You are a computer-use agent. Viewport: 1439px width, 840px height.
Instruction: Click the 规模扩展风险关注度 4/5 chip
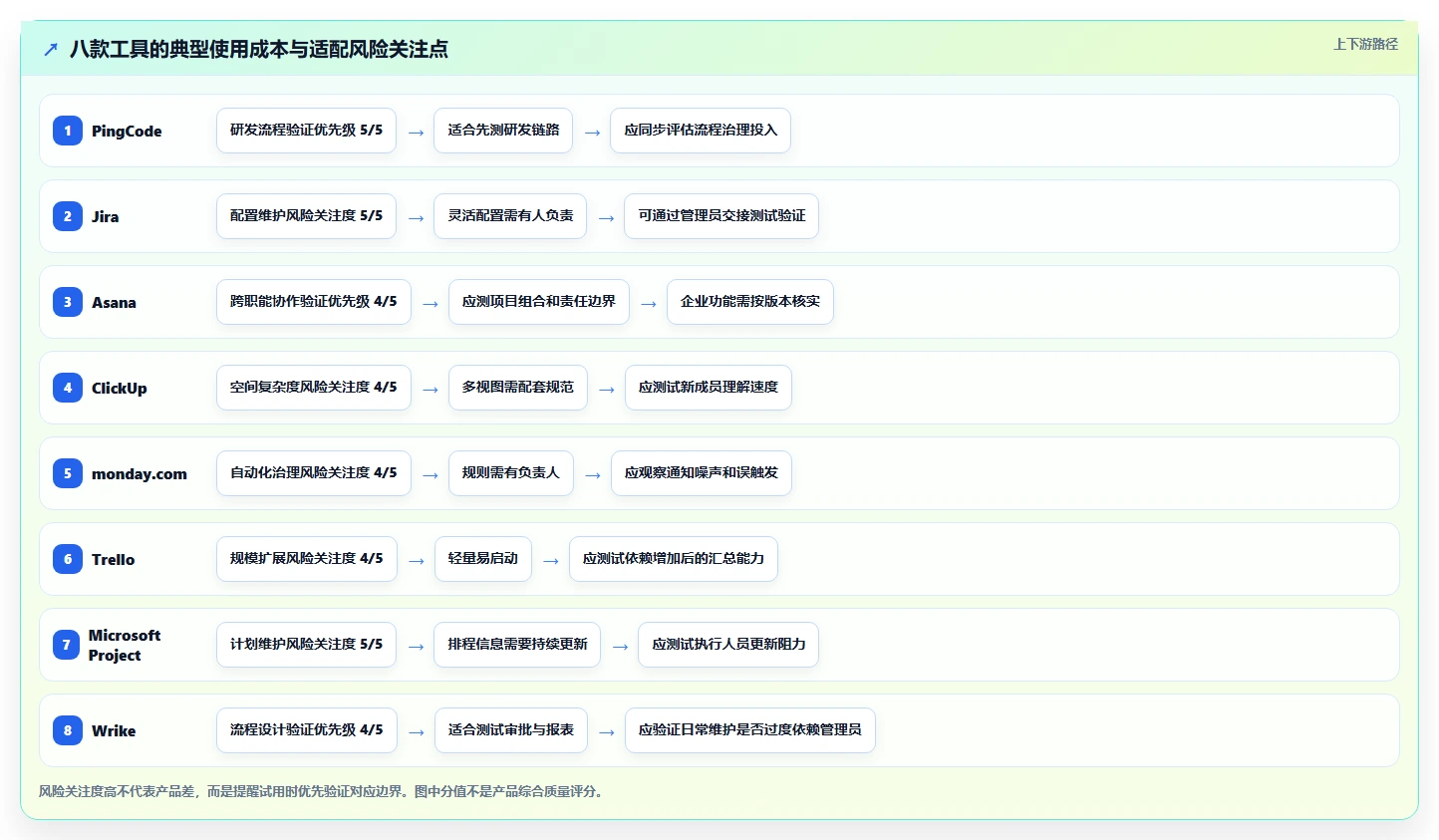click(307, 559)
